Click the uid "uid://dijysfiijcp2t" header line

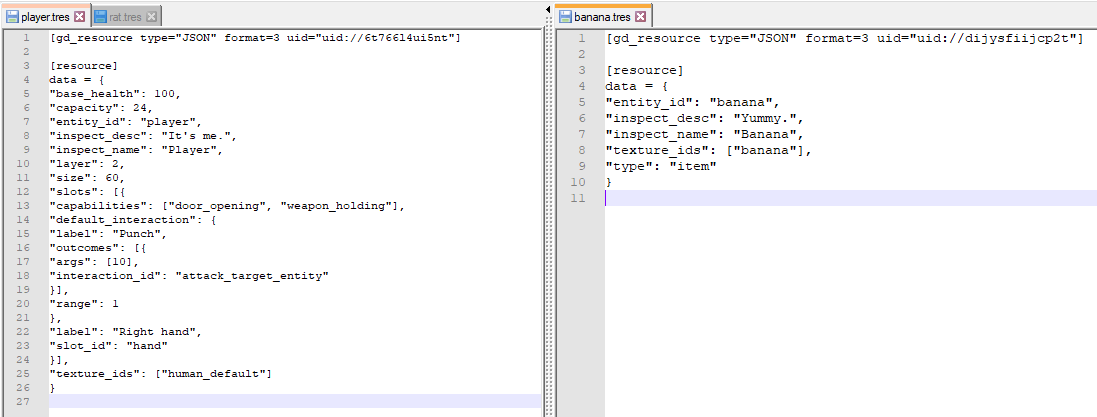point(844,38)
